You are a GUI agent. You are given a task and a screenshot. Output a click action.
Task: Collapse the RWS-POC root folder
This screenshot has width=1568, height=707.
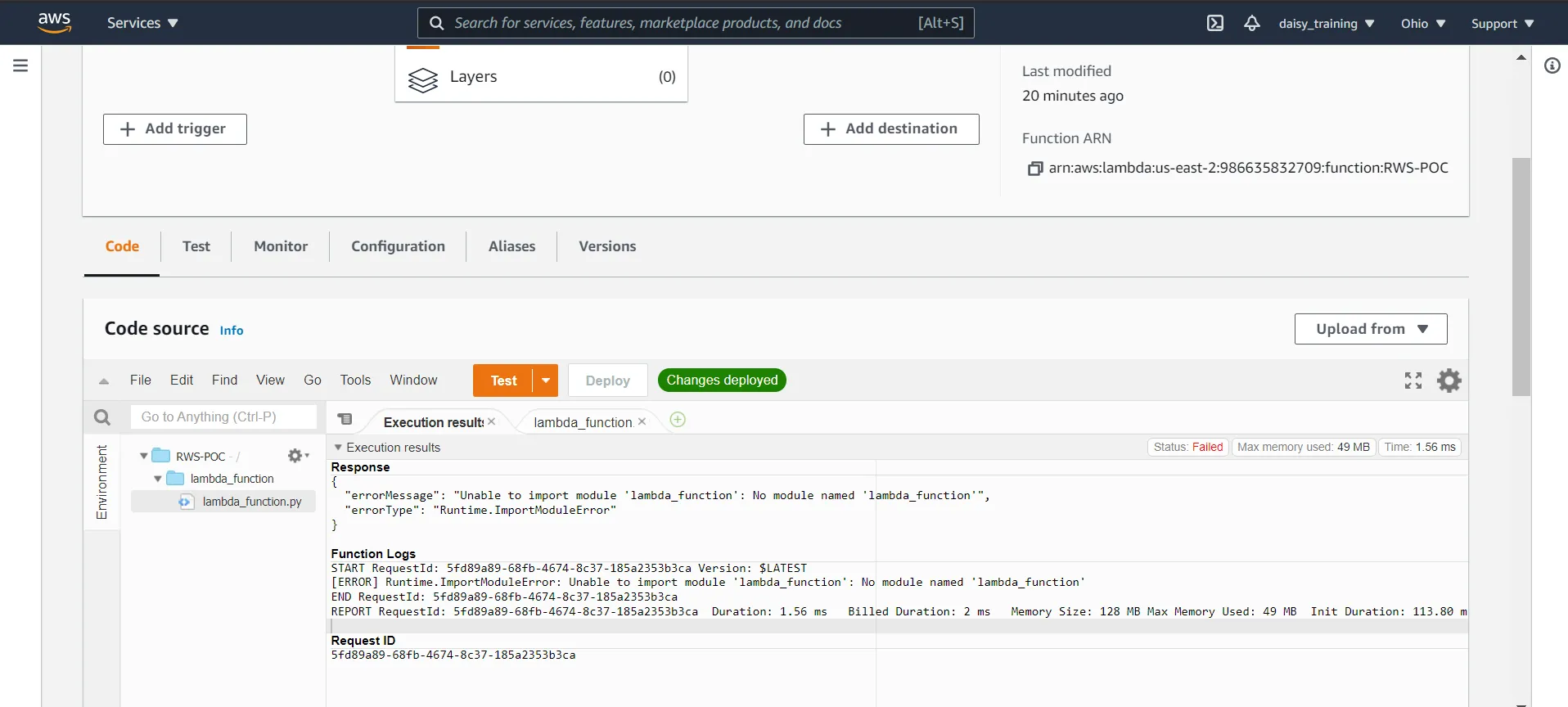(144, 457)
